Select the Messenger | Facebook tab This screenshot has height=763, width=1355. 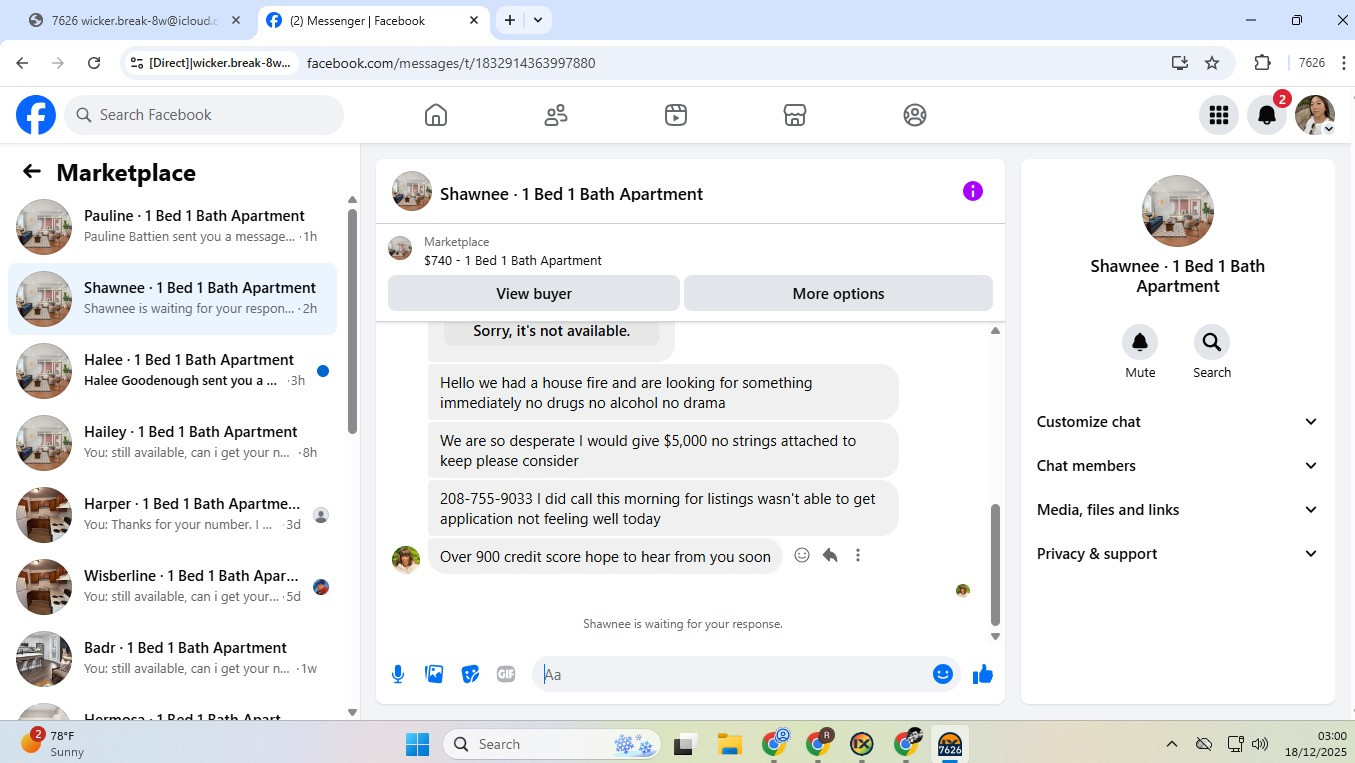pos(374,20)
